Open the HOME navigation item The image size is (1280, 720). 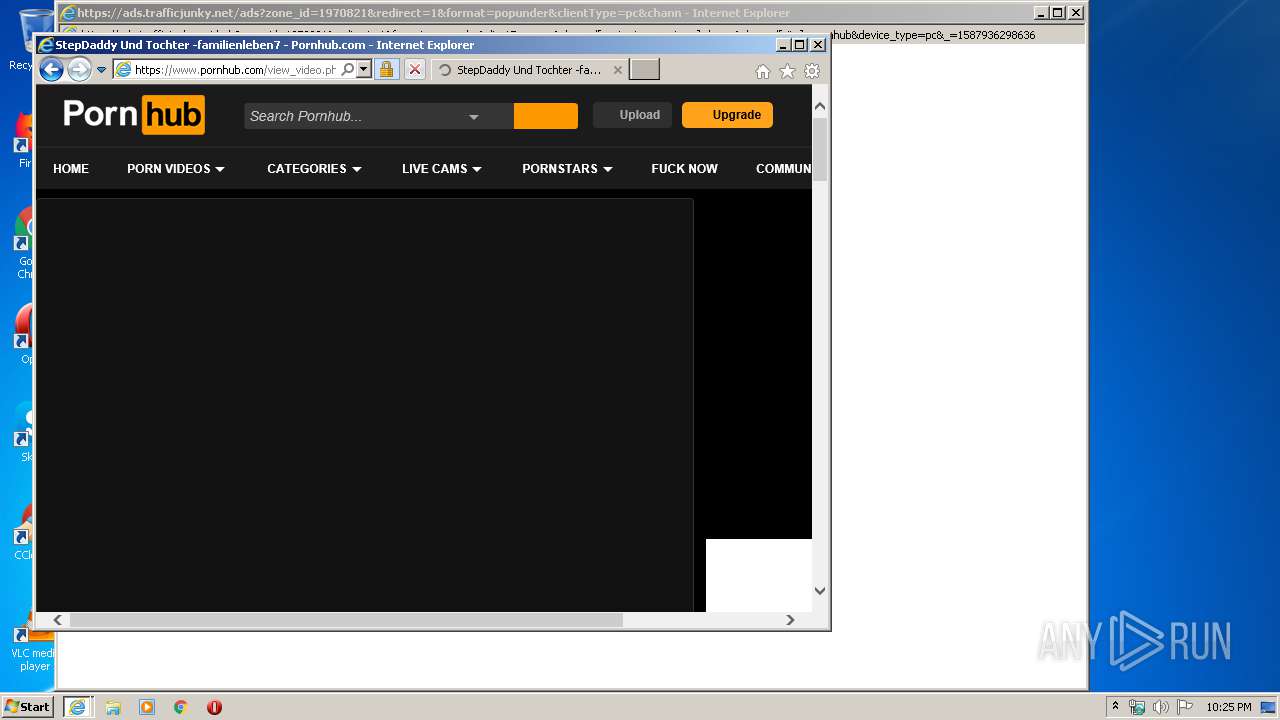(x=71, y=169)
